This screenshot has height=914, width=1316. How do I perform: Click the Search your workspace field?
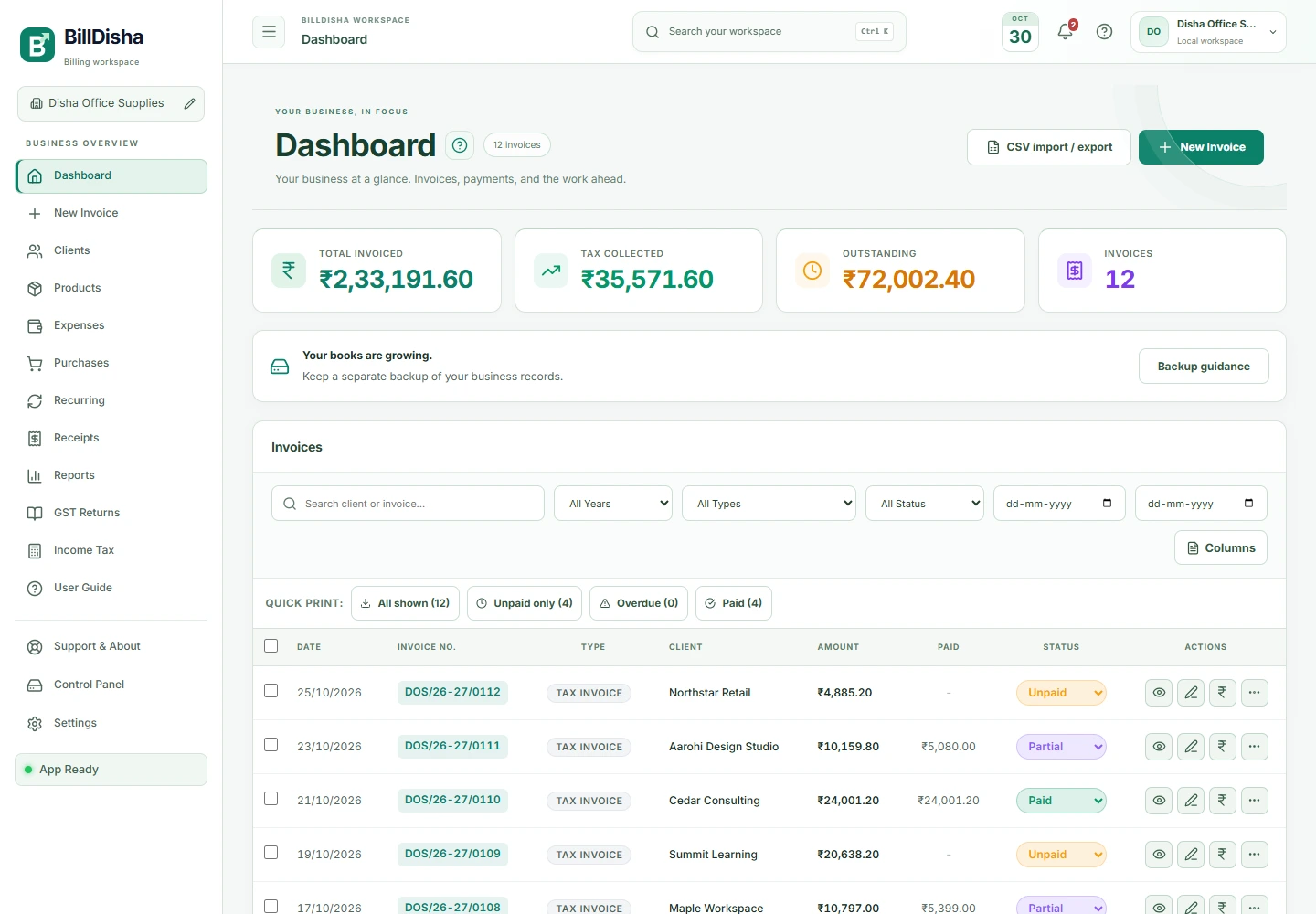(x=769, y=32)
